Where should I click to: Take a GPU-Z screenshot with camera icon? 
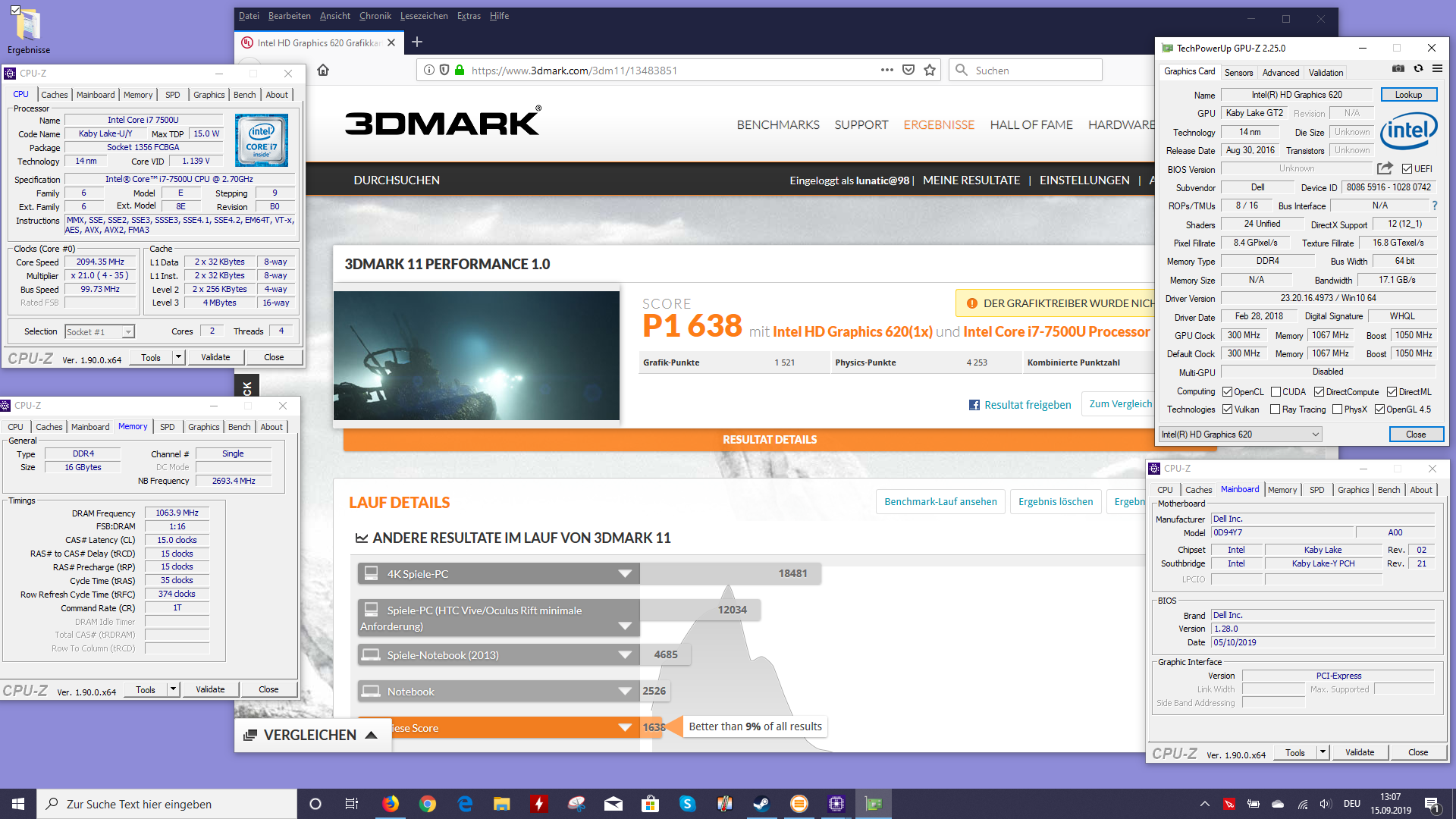click(1398, 69)
